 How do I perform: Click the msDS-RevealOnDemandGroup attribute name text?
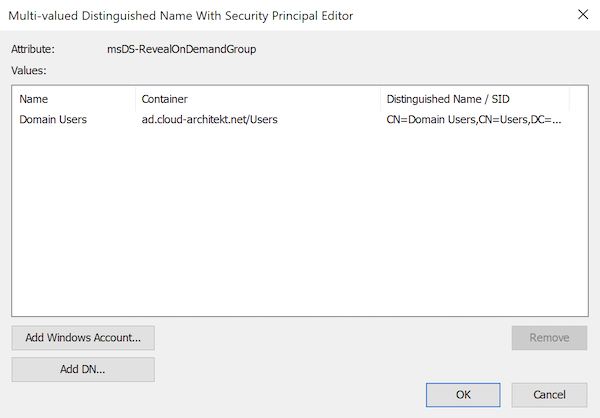pos(181,49)
